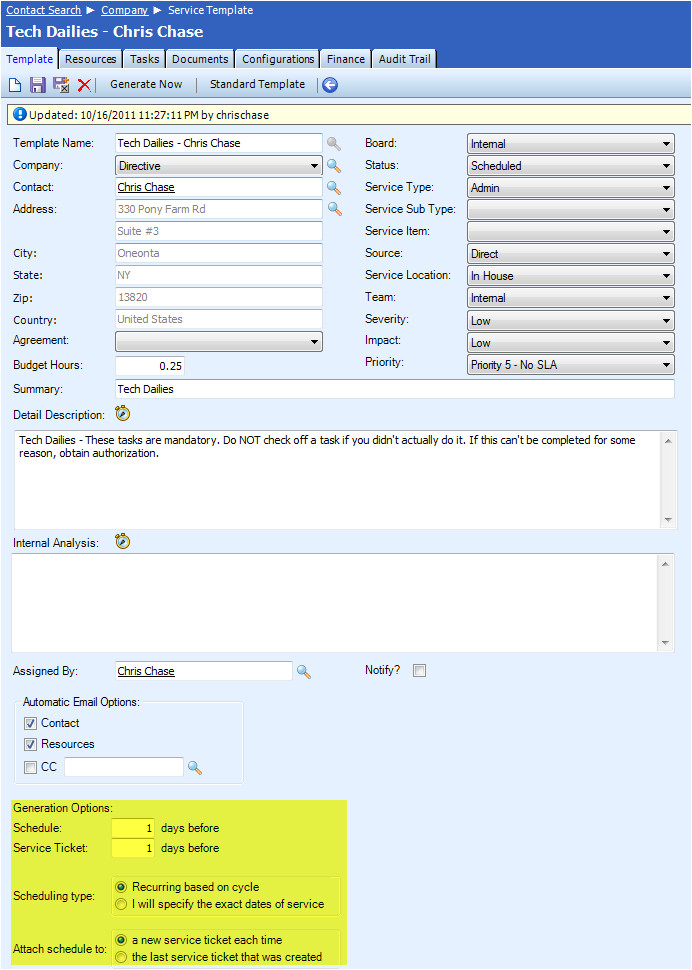This screenshot has width=692, height=970.
Task: Switch to the Finance tab
Action: [x=346, y=59]
